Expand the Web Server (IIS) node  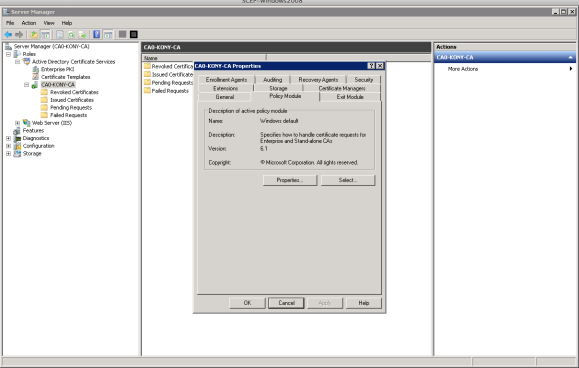click(17, 123)
